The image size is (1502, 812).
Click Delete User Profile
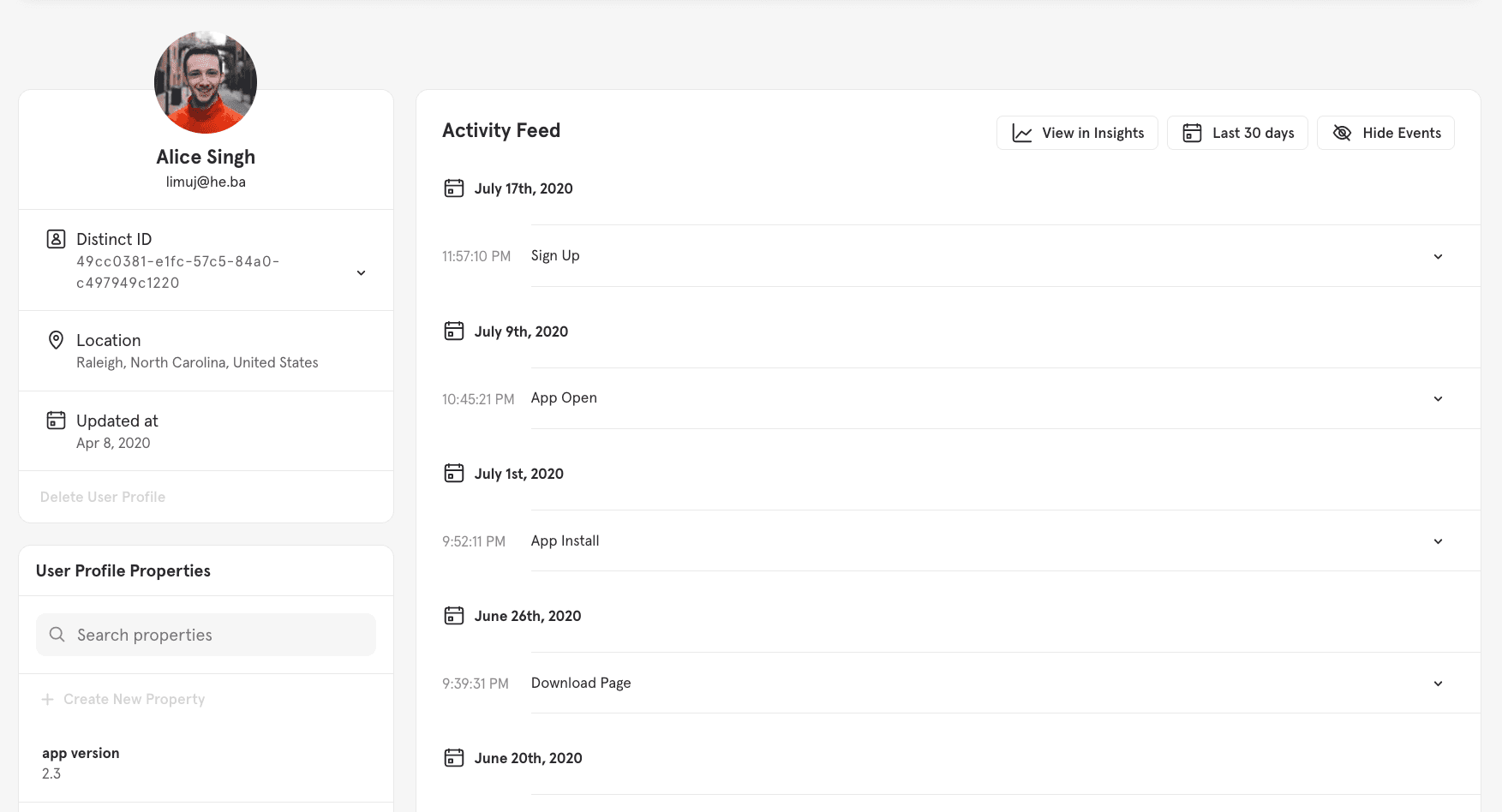tap(102, 497)
